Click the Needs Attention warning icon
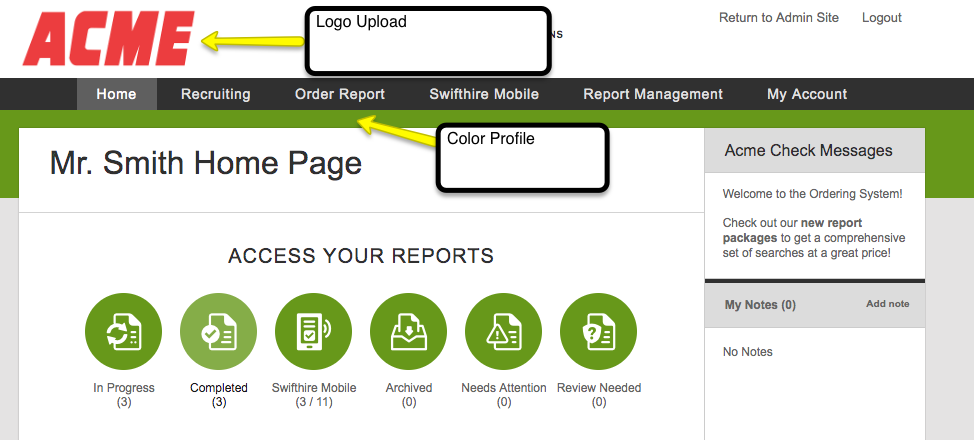The width and height of the screenshot is (974, 440). click(x=503, y=332)
